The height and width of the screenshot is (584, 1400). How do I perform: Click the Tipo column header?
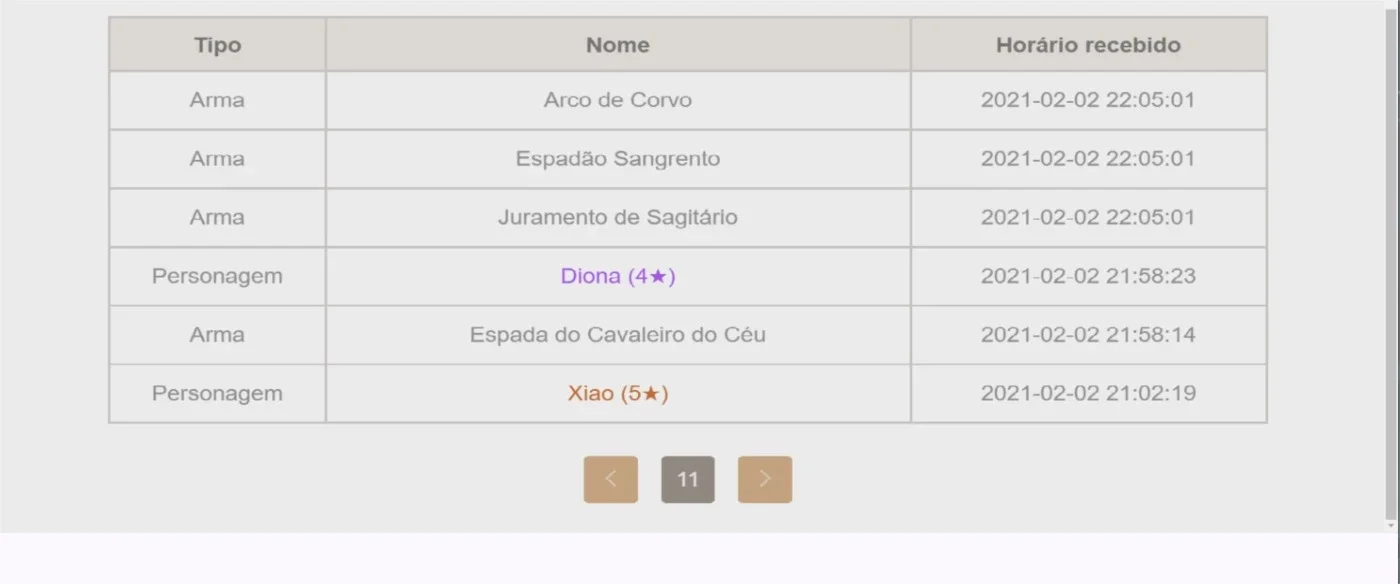pos(217,45)
